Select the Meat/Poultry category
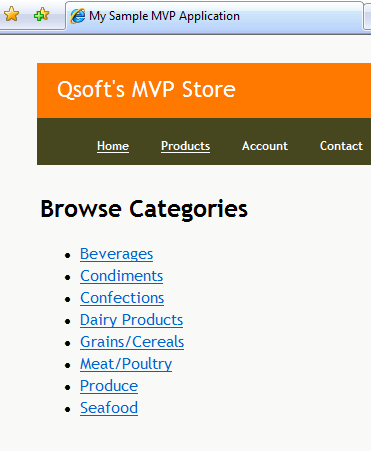Screen dimensions: 371x451 126,364
